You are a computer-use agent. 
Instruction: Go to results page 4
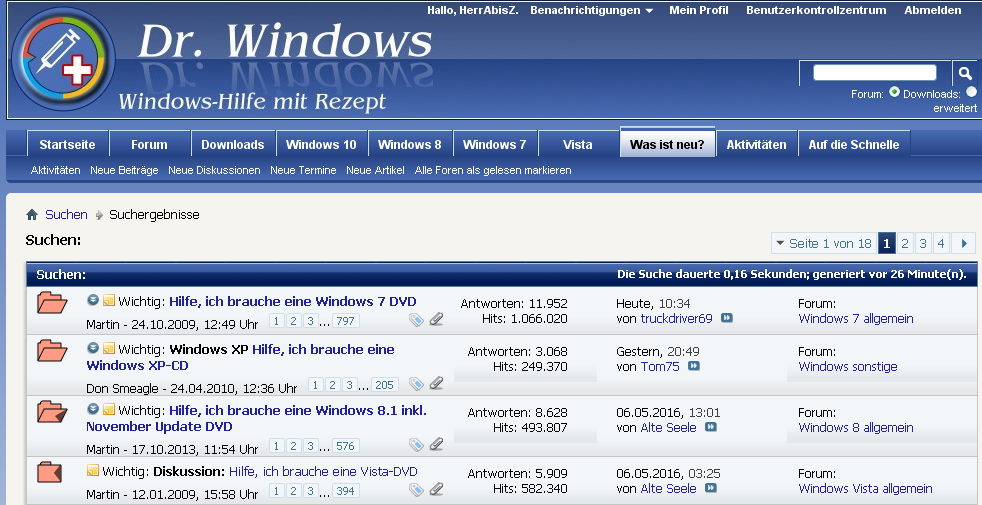[x=941, y=243]
